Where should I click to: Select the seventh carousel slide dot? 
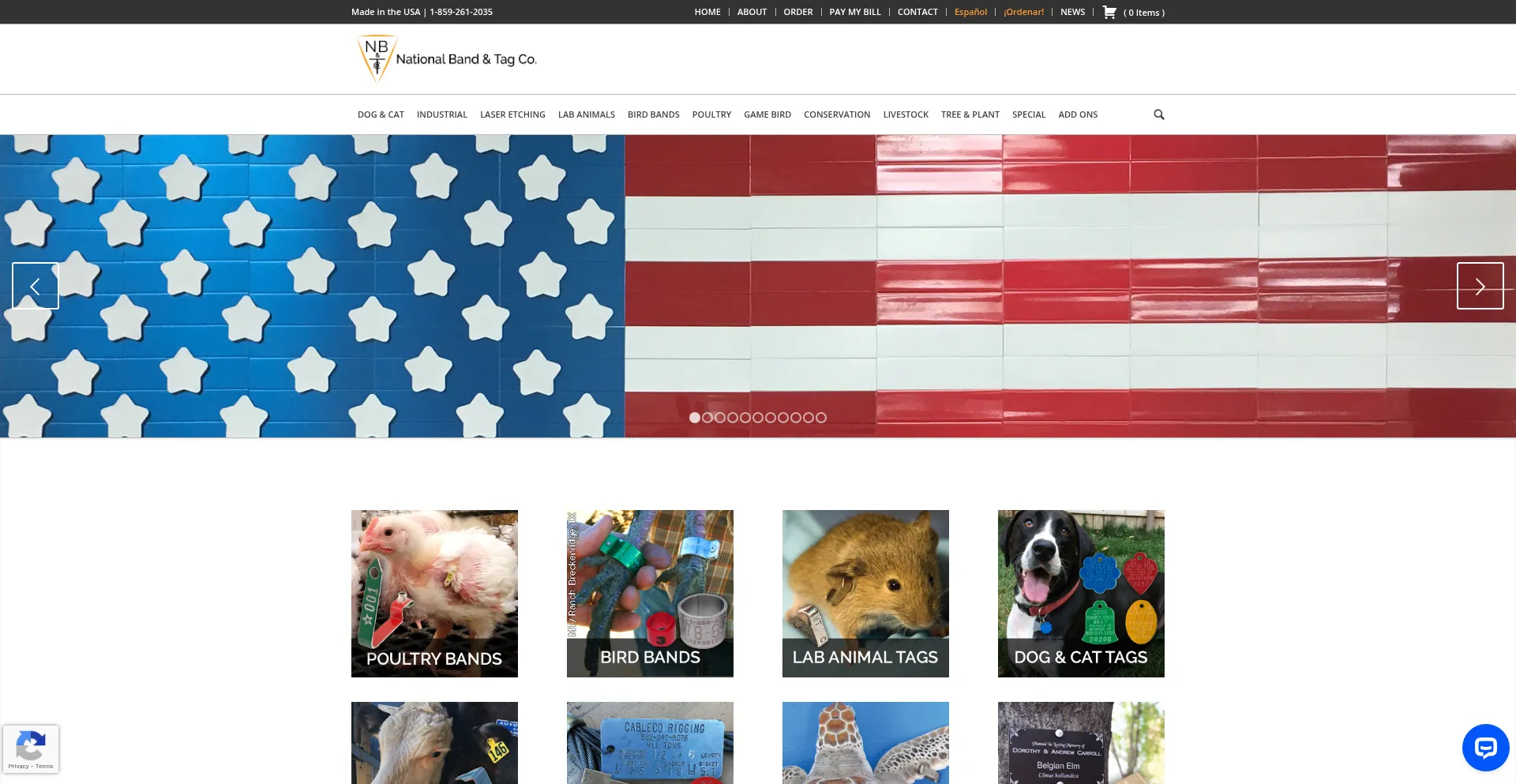[x=771, y=418]
